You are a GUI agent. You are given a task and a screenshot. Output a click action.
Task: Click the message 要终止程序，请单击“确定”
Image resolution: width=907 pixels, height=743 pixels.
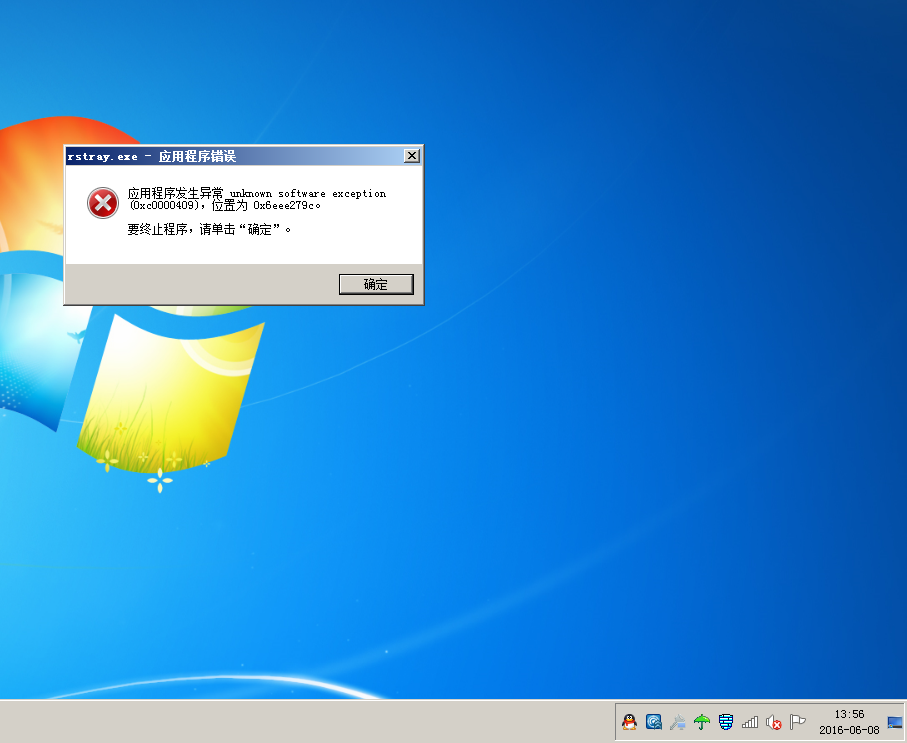(x=209, y=229)
